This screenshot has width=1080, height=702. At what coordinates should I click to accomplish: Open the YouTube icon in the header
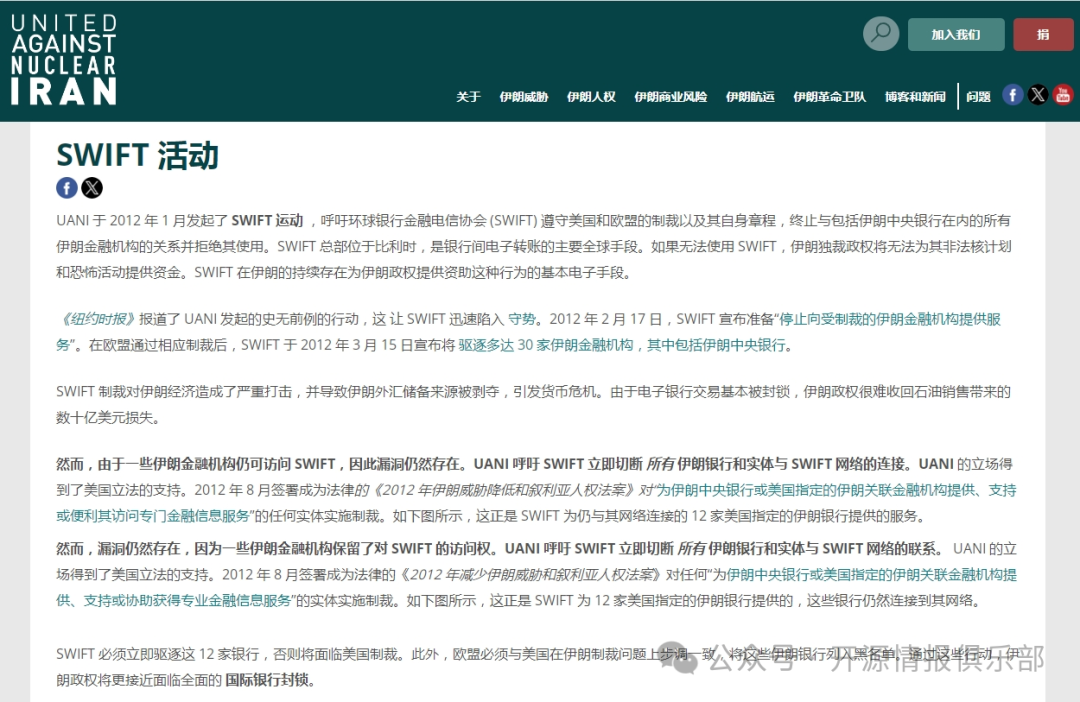(1063, 94)
